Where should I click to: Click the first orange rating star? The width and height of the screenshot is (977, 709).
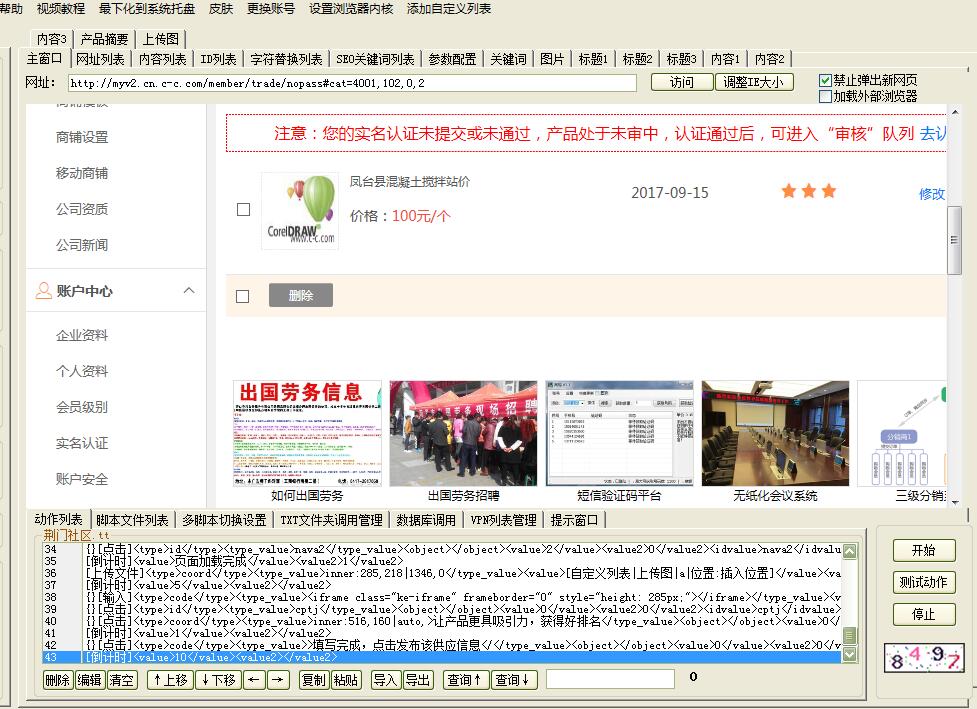pos(789,191)
